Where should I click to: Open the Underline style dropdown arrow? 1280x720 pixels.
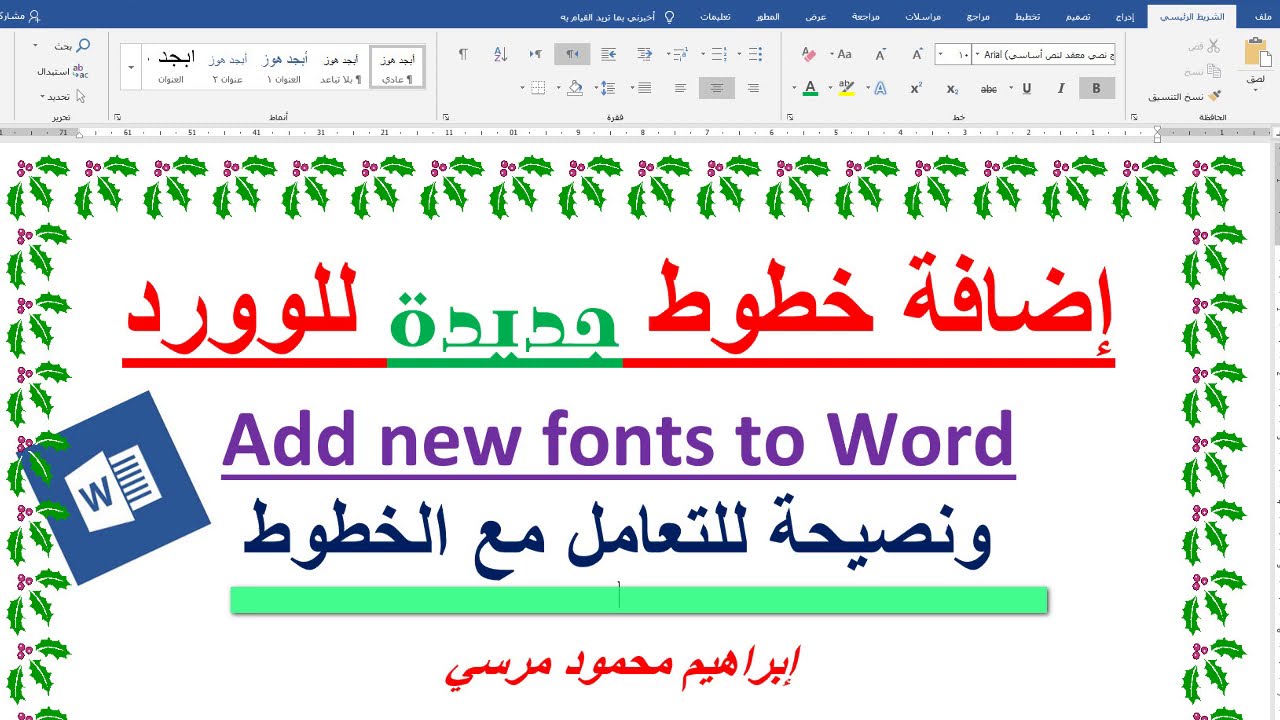[1011, 88]
